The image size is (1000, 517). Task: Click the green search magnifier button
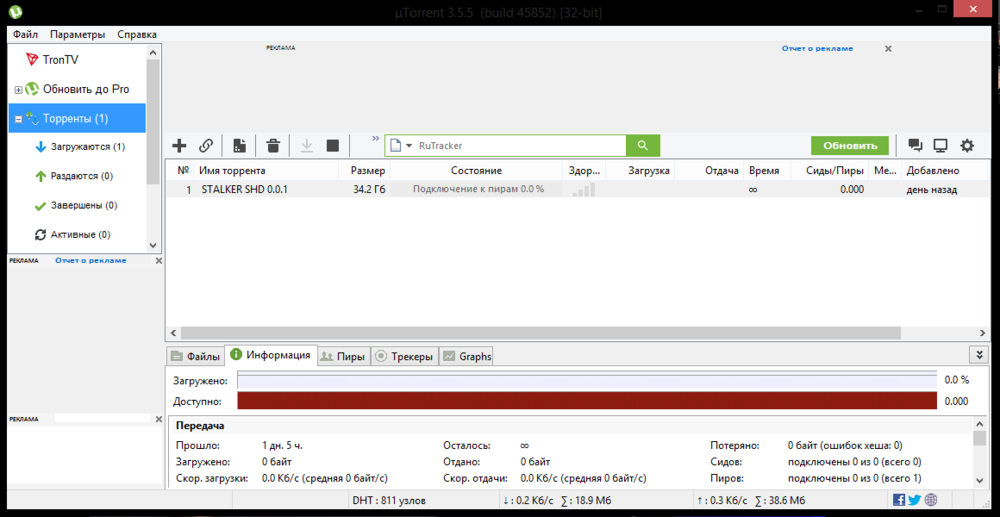[642, 145]
